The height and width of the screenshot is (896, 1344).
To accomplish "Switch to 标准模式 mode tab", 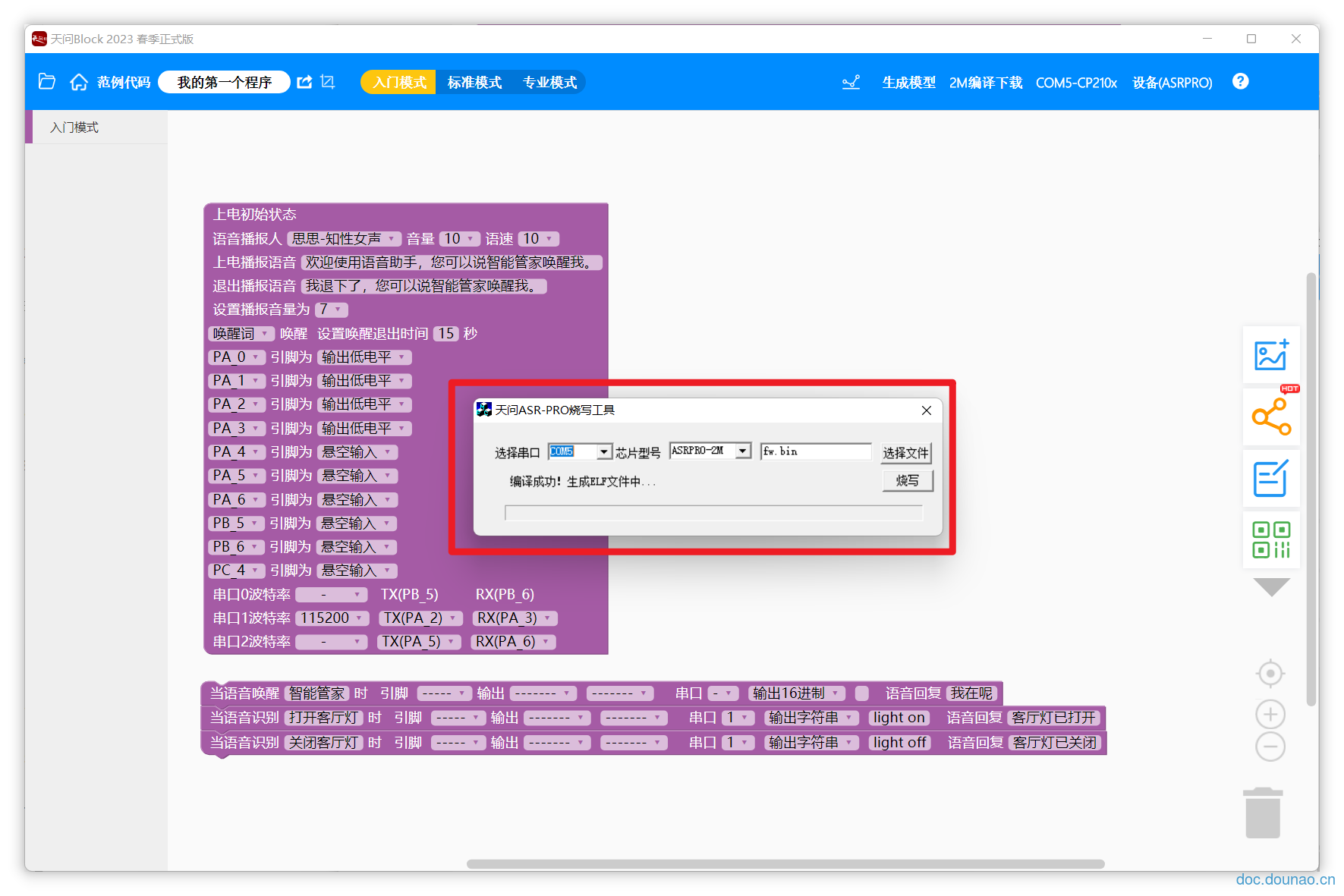I will click(x=474, y=82).
